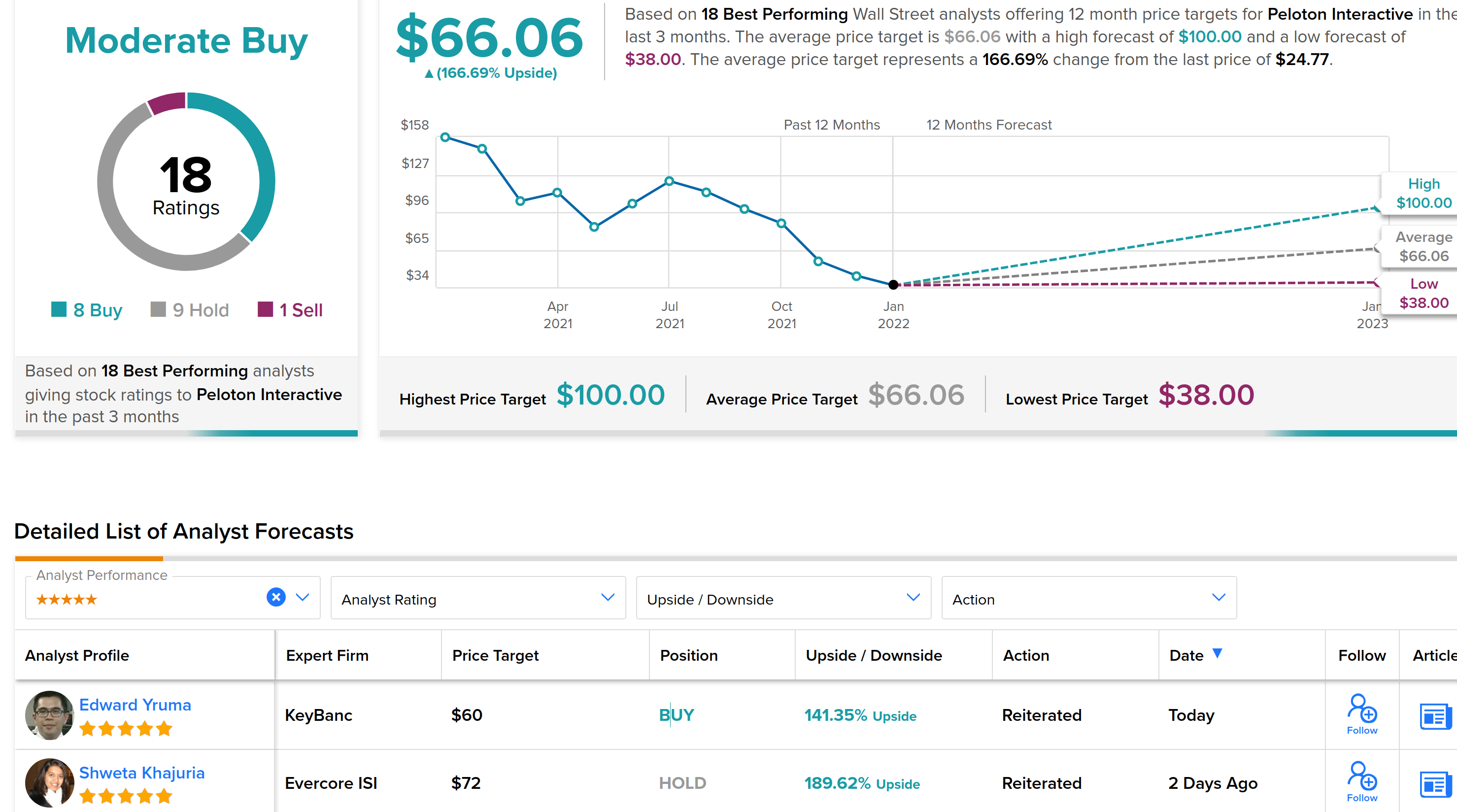Viewport: 1457px width, 812px height.
Task: Click the 2 Days Ago date cell
Action: pos(1213,783)
